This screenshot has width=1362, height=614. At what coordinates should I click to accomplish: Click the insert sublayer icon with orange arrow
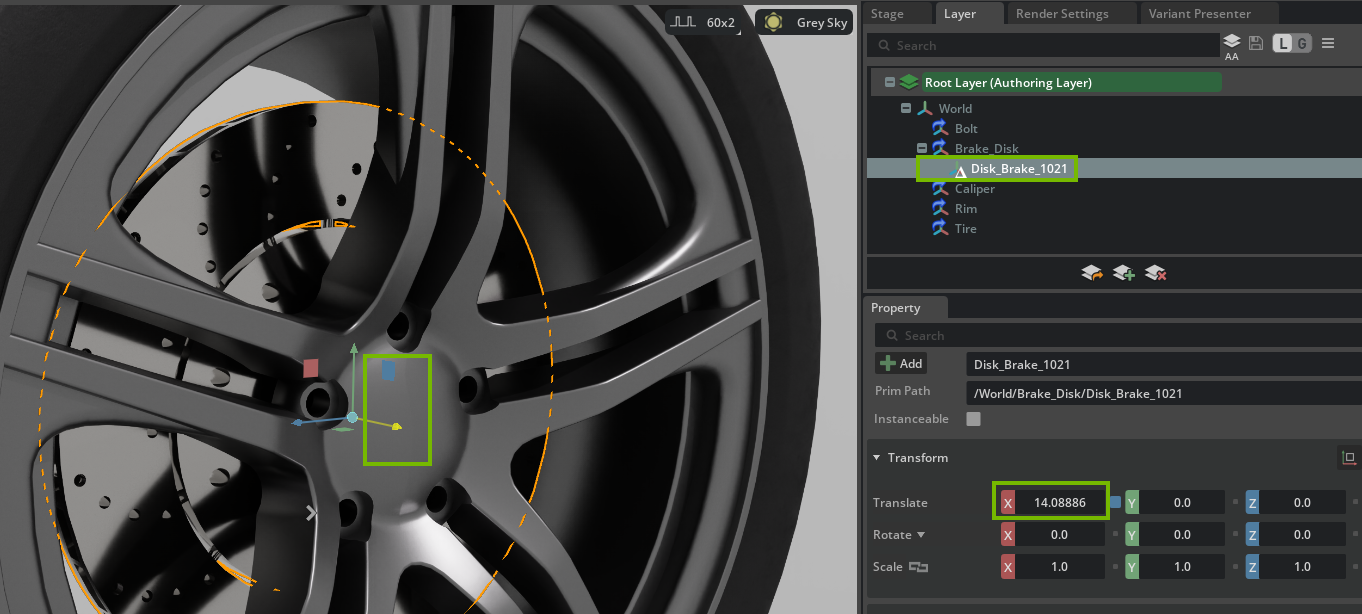coord(1091,272)
